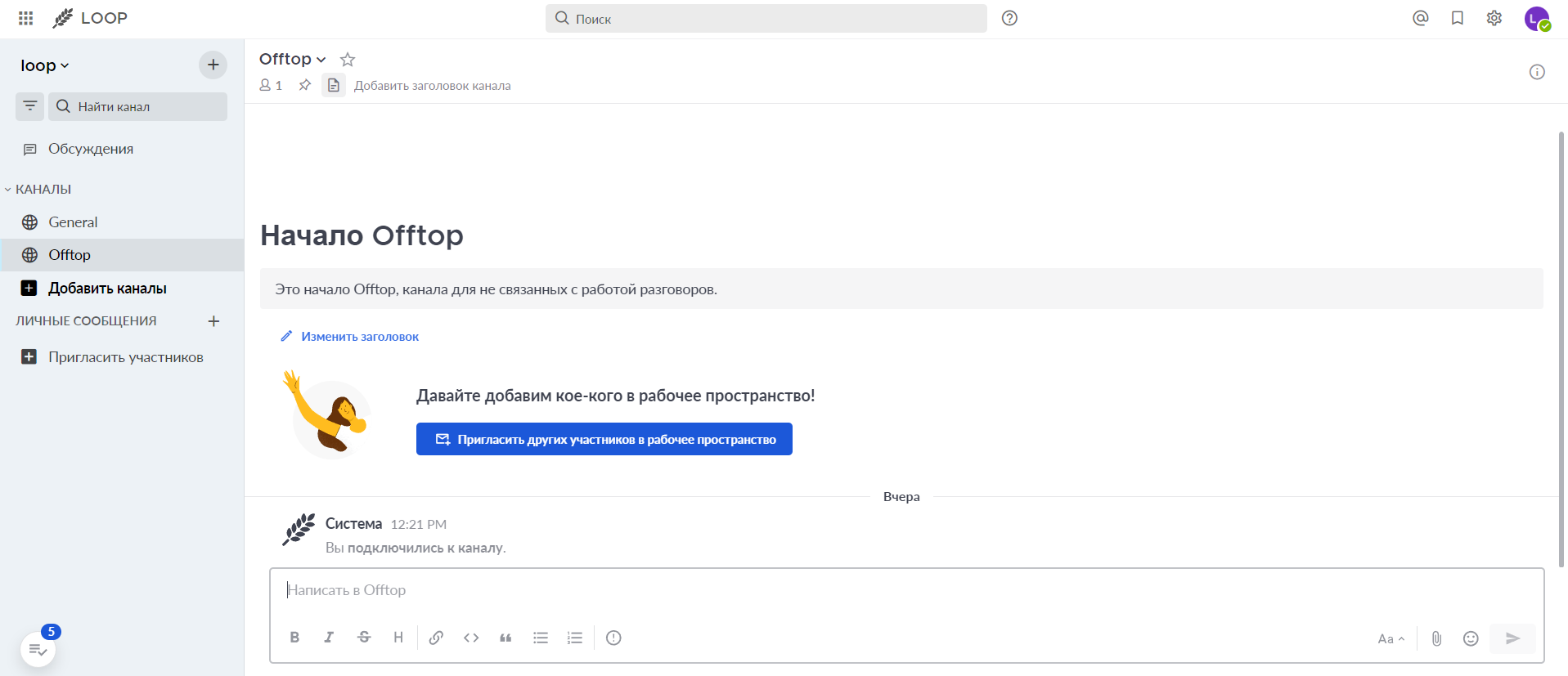Open saved messages bookmark icon

click(1458, 18)
